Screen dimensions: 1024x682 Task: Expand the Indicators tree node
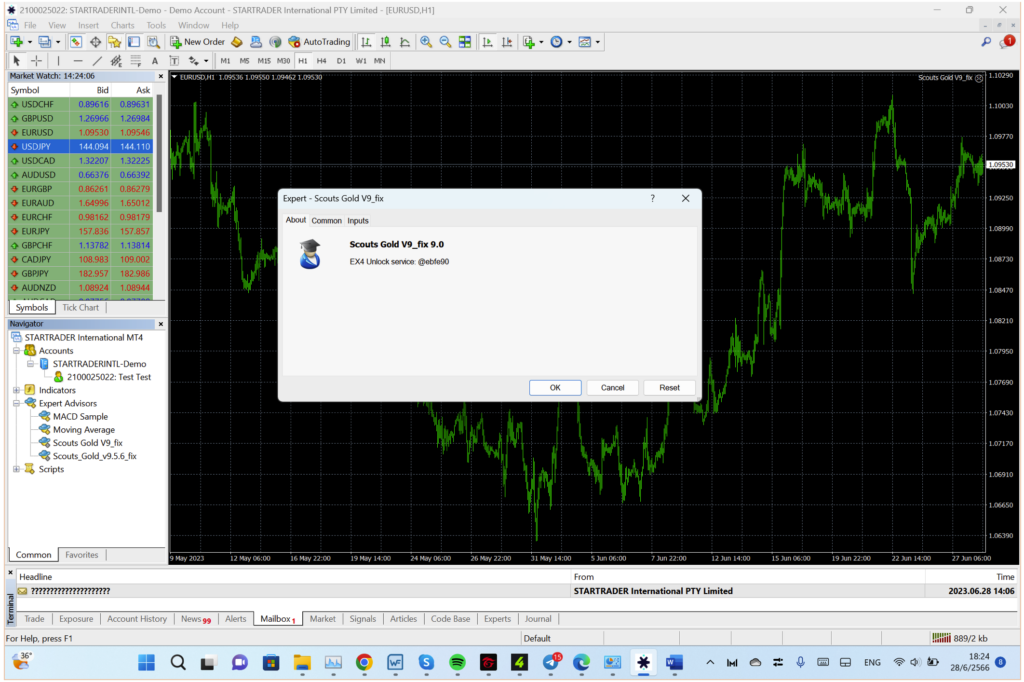point(17,390)
